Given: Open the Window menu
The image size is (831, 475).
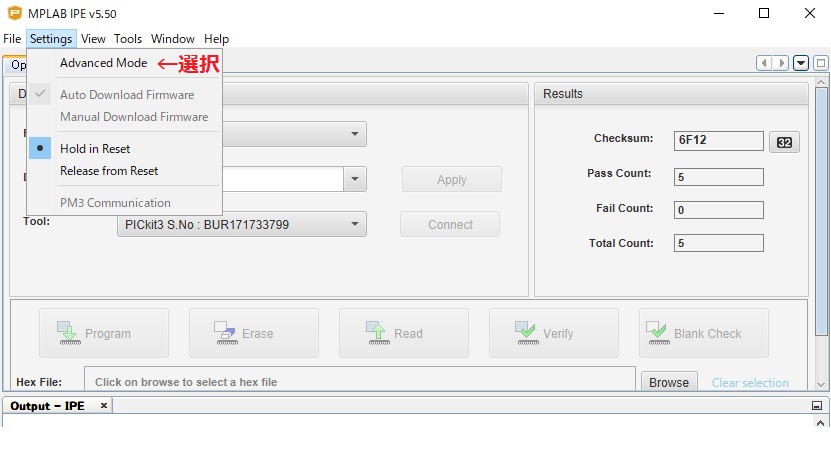Looking at the screenshot, I should tap(173, 39).
